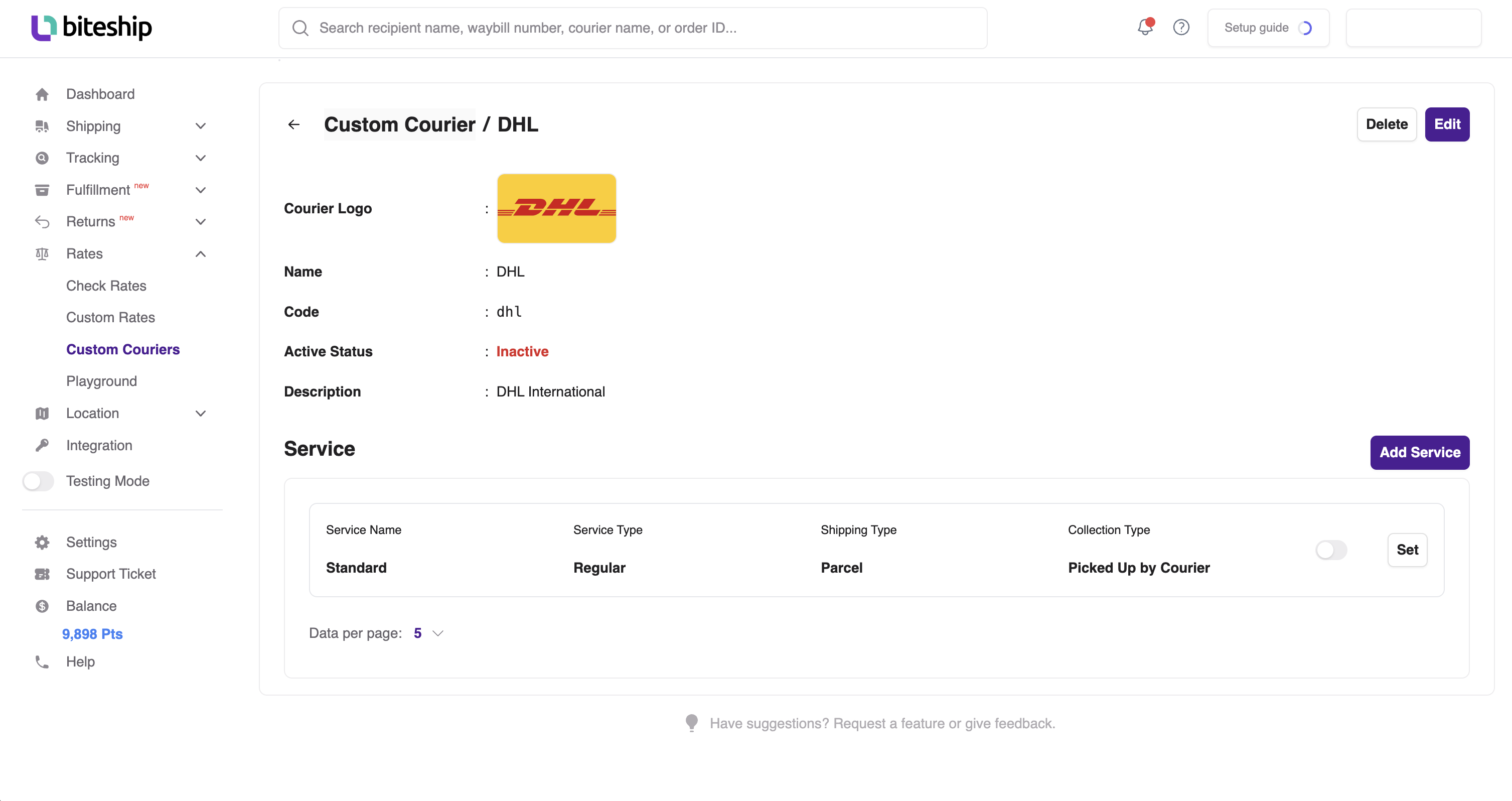
Task: Expand the Shipping menu chevron
Action: tap(201, 126)
